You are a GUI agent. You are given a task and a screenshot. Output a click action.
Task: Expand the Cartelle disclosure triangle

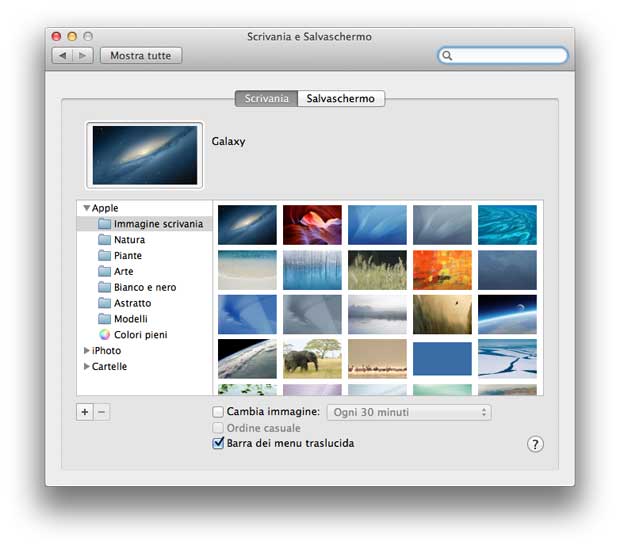pos(86,367)
